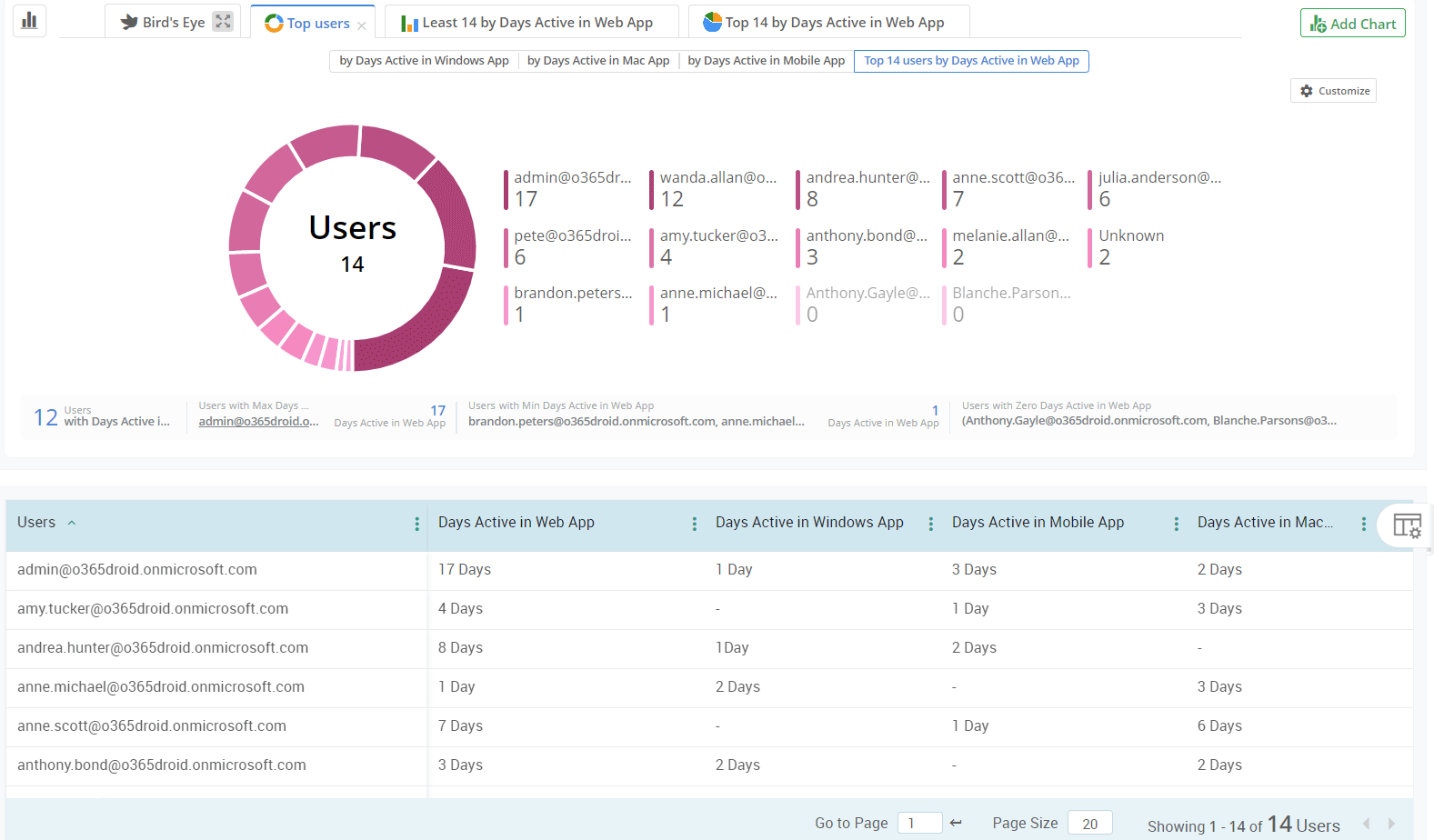Click the bar chart icon at top left
Screen dimensions: 1434x840
(x=29, y=20)
